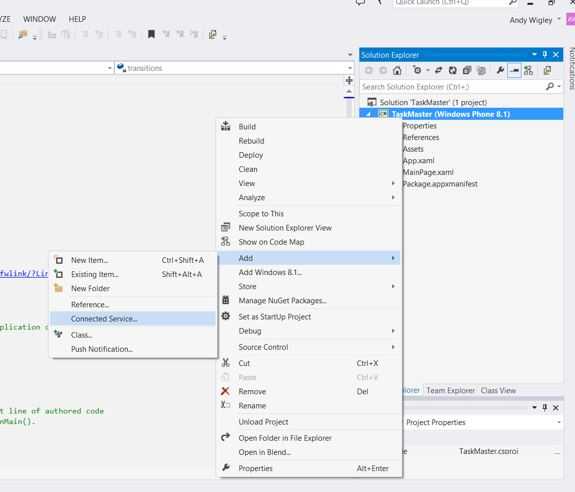Viewport: 575px width, 492px height.
Task: Select the References node
Action: pyautogui.click(x=421, y=137)
